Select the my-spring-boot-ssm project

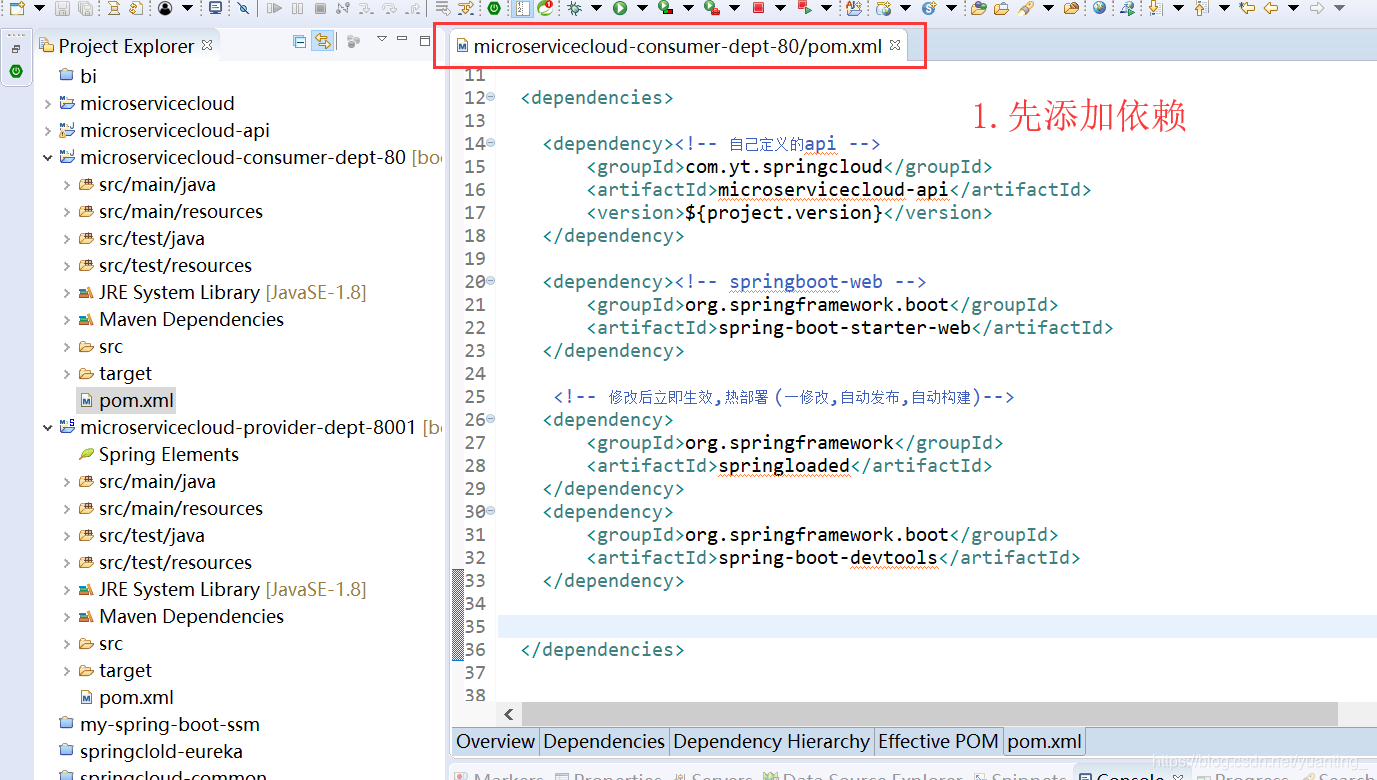tap(169, 724)
